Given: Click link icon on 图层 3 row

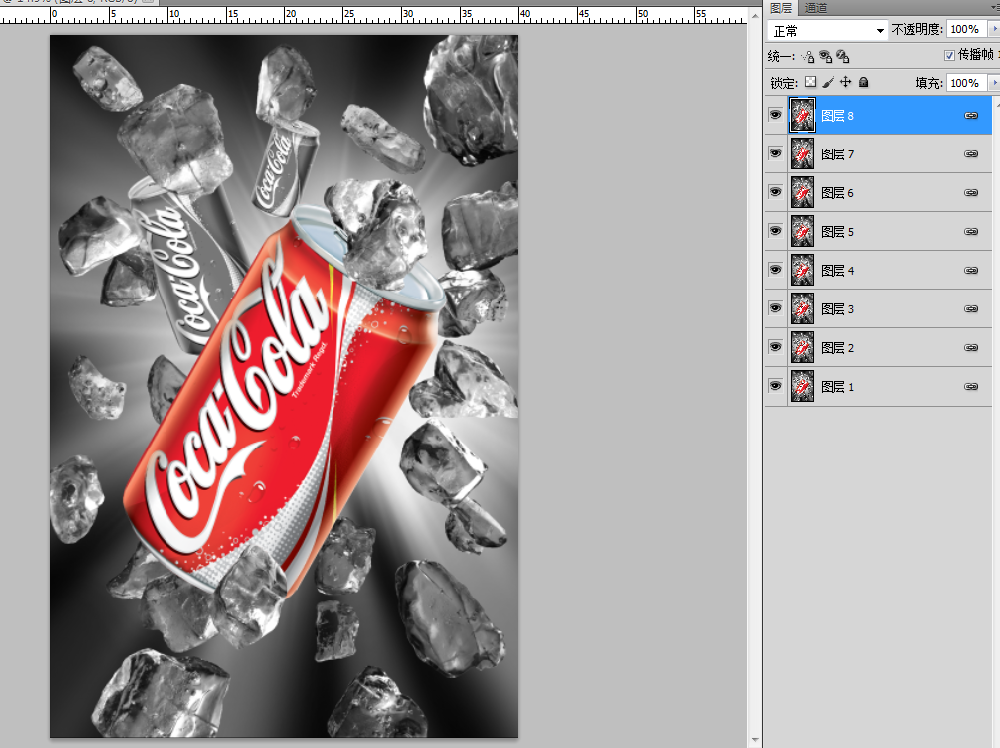Looking at the screenshot, I should tap(971, 309).
